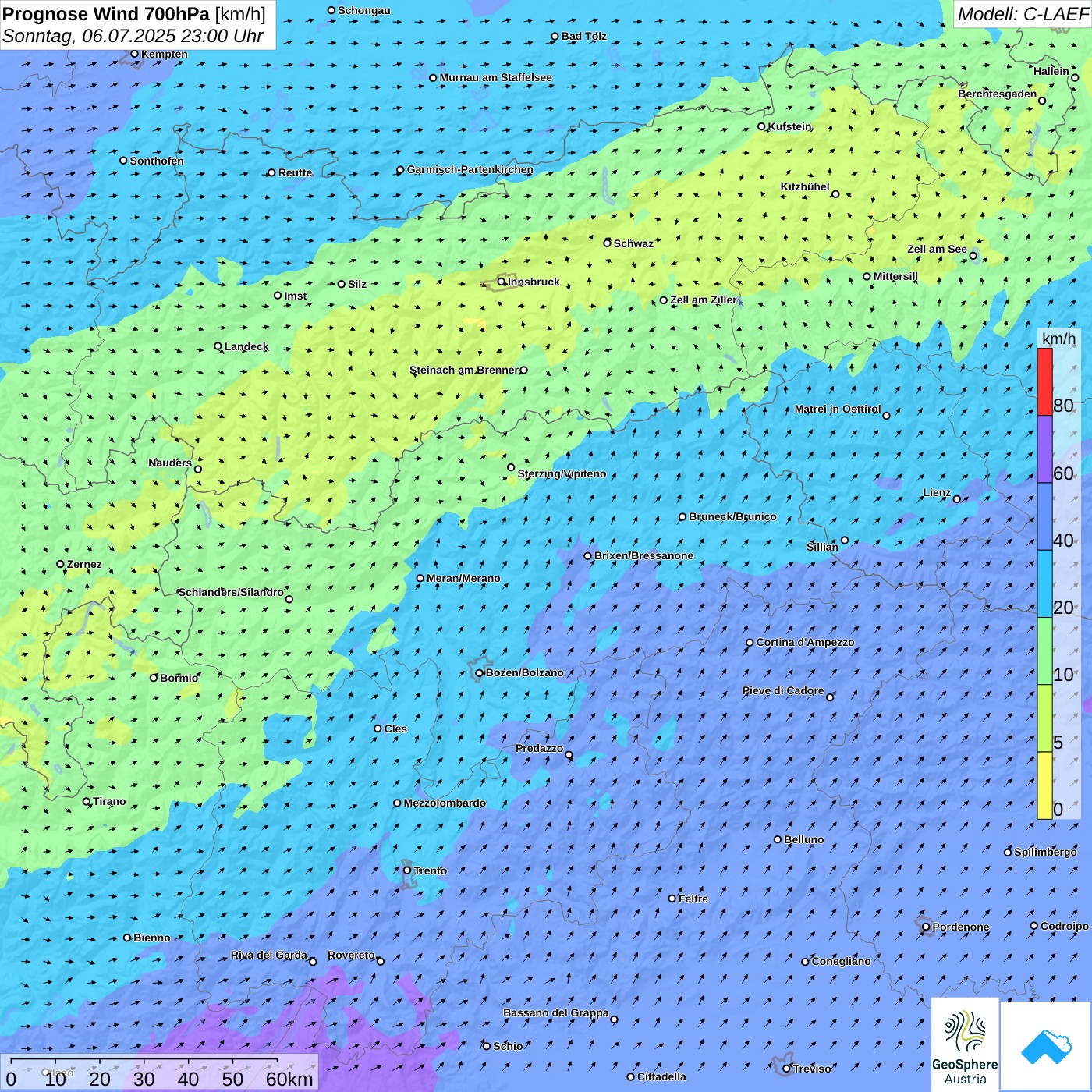Select the Innsbruck city label
Viewport: 1092px width, 1092px height.
534,282
